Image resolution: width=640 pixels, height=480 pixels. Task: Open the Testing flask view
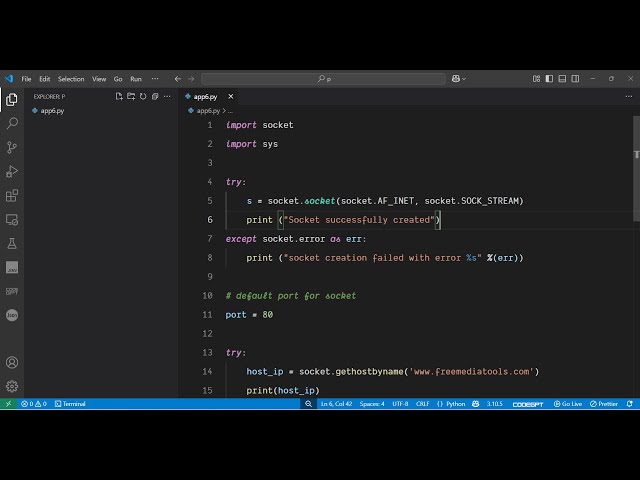[x=12, y=244]
